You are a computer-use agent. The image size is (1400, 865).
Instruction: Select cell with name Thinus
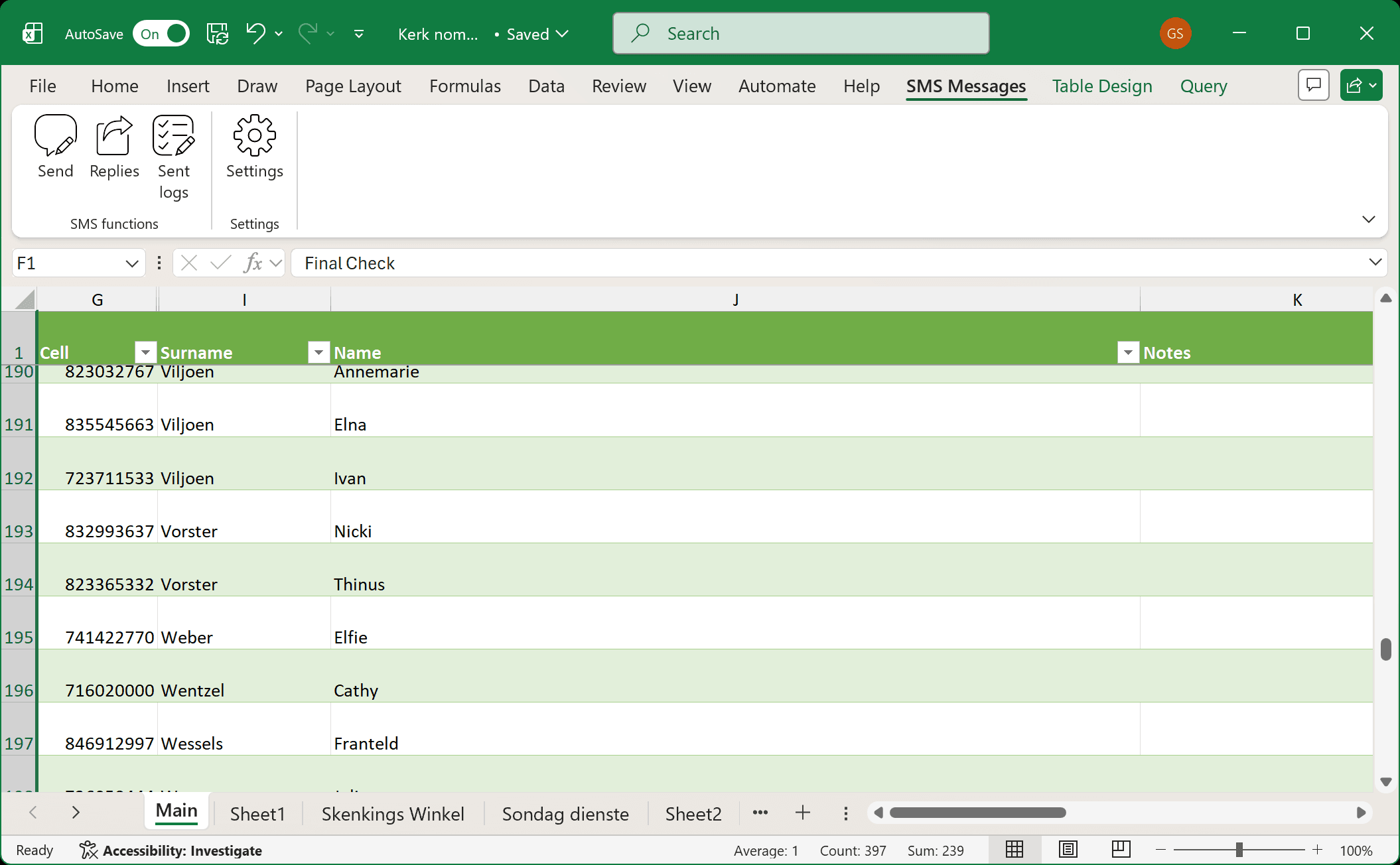coord(735,570)
